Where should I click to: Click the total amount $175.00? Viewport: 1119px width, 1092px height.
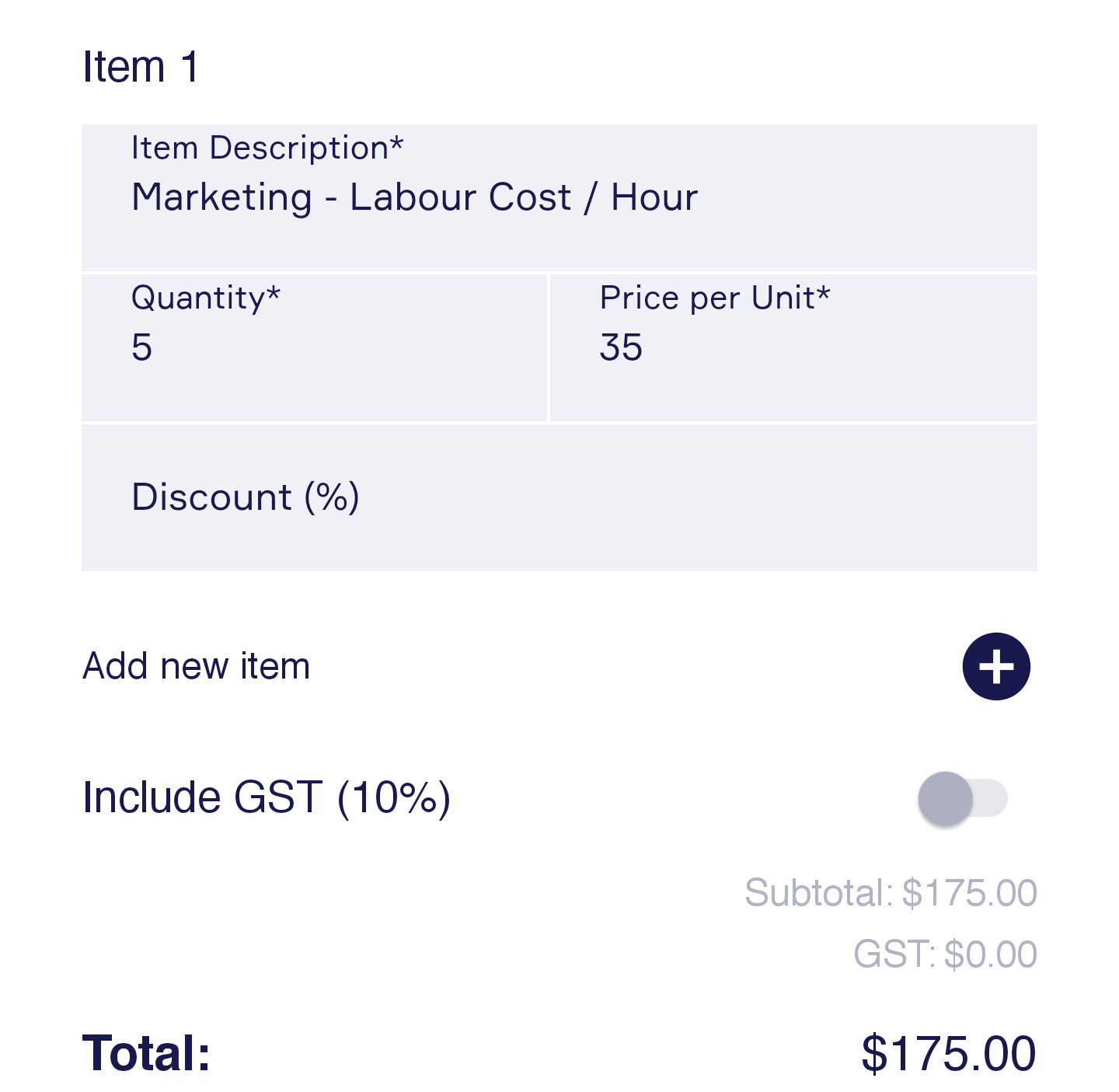click(948, 1054)
